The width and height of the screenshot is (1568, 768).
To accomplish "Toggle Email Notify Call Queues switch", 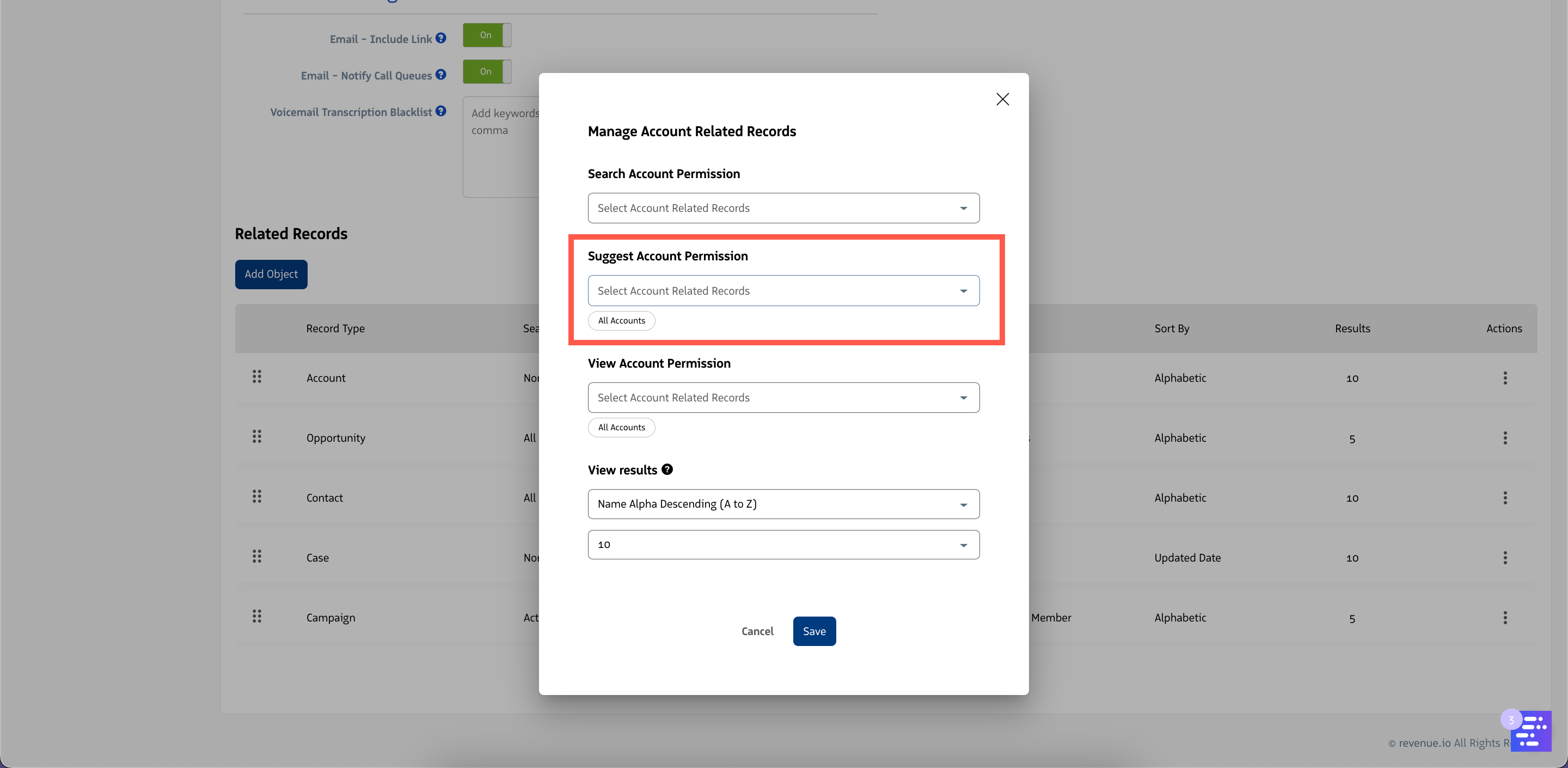I will [x=486, y=72].
